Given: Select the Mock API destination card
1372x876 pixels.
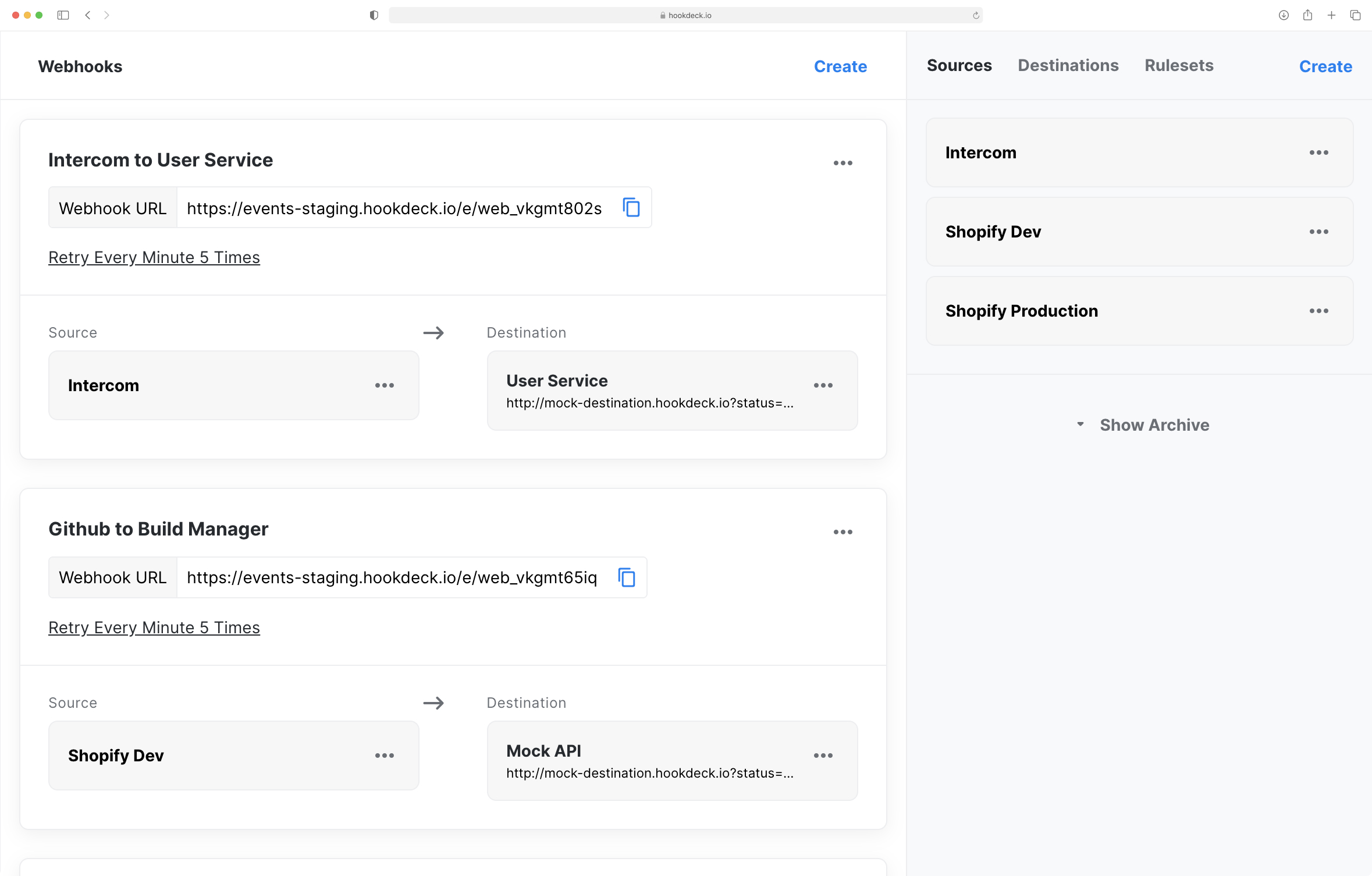Looking at the screenshot, I should [x=672, y=761].
